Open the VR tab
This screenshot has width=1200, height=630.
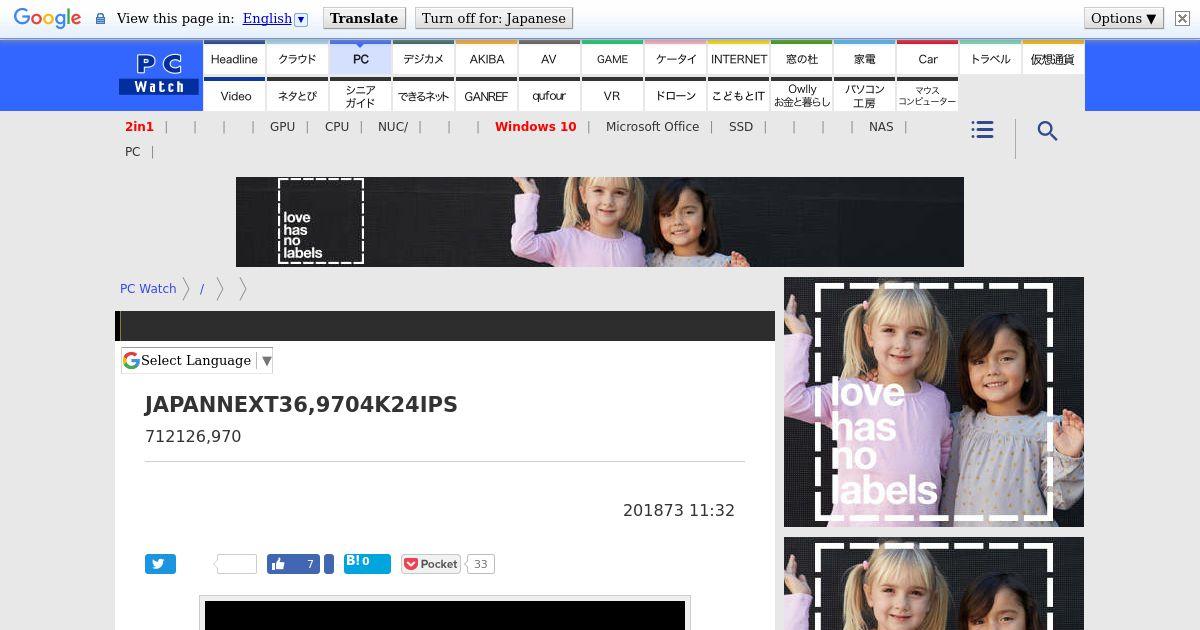coord(612,95)
